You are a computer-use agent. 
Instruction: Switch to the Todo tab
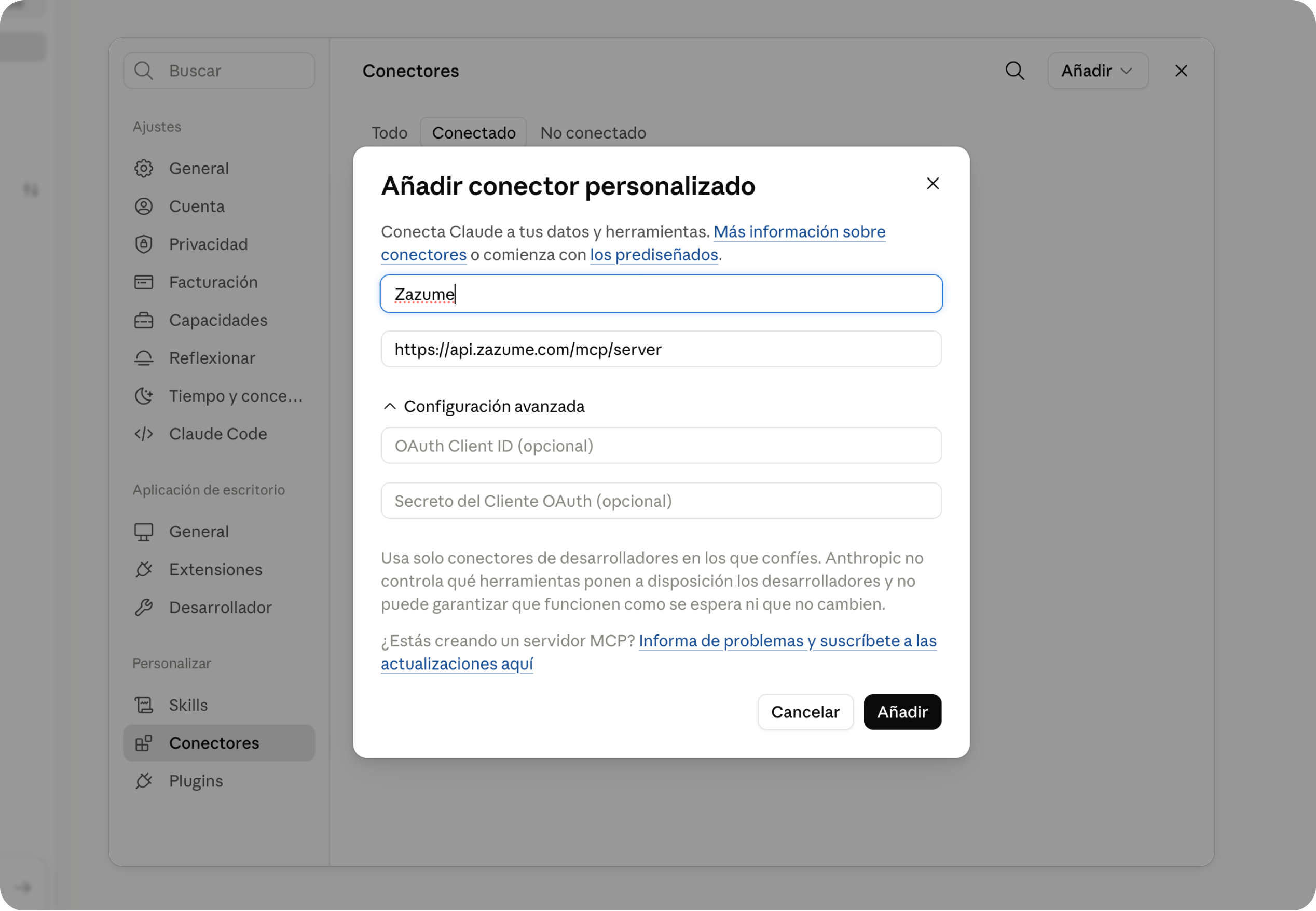point(389,133)
